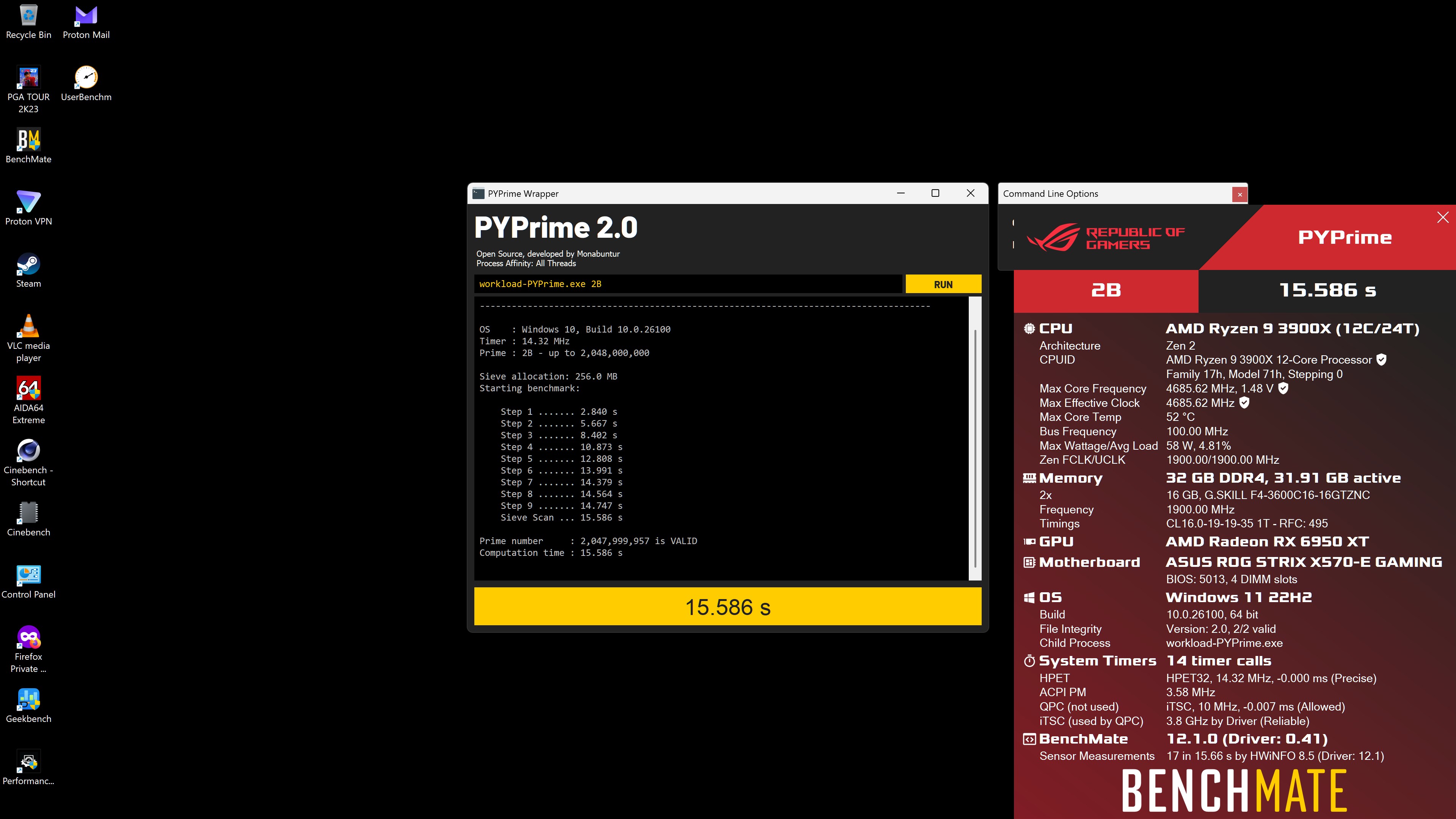
Task: Click the Process Affinity: All Threads text
Action: pos(526,264)
